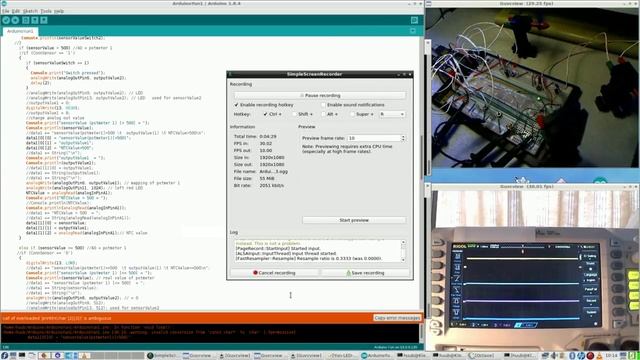Open the Edit menu in Arduino

tap(16, 11)
